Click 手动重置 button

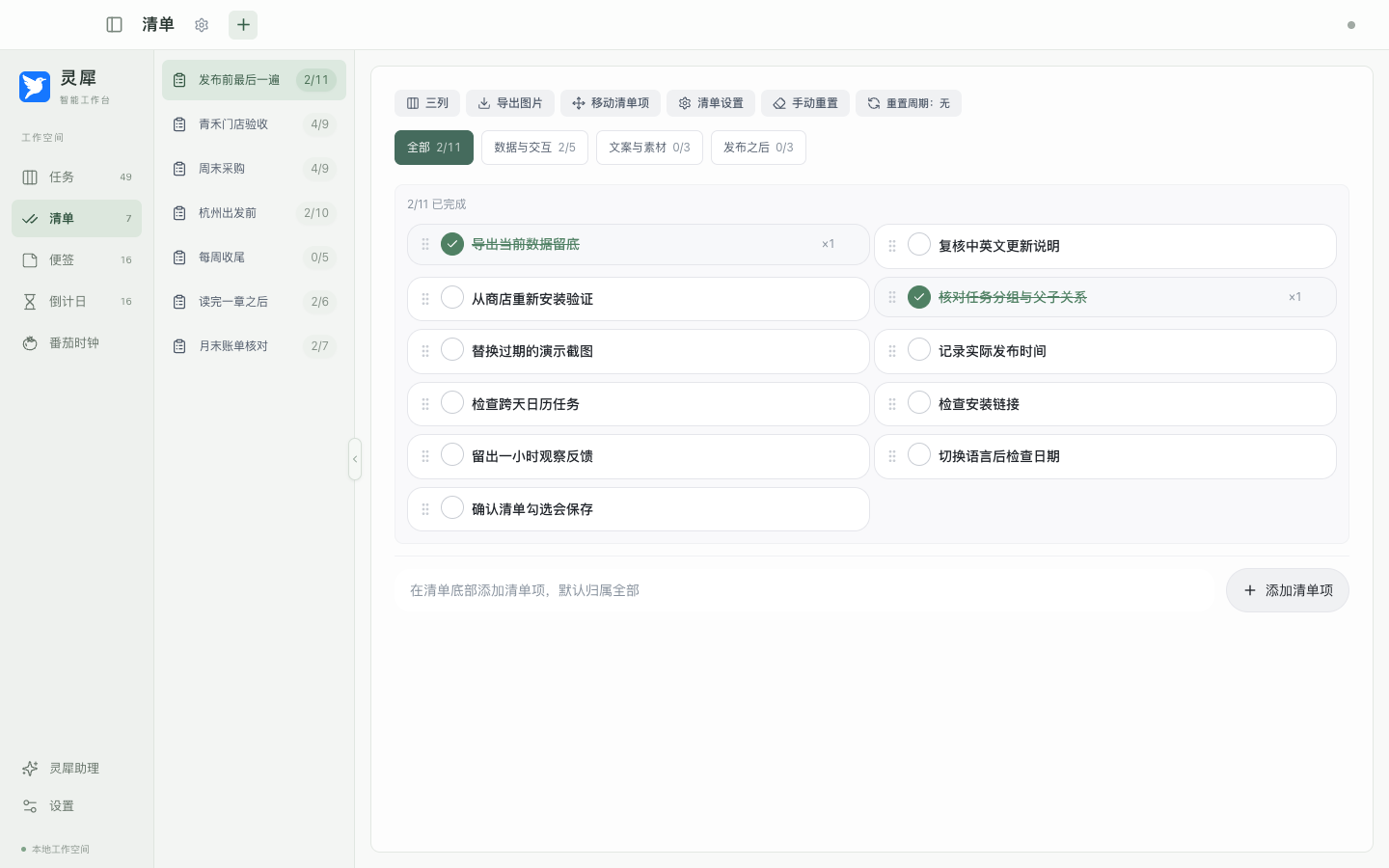pyautogui.click(x=805, y=103)
